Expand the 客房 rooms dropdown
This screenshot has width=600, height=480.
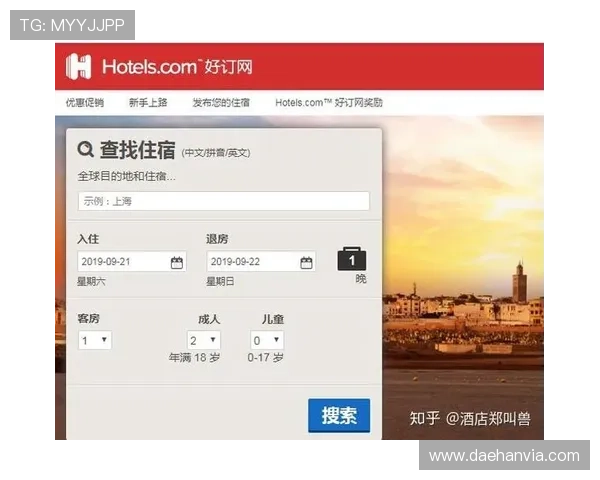tap(95, 340)
